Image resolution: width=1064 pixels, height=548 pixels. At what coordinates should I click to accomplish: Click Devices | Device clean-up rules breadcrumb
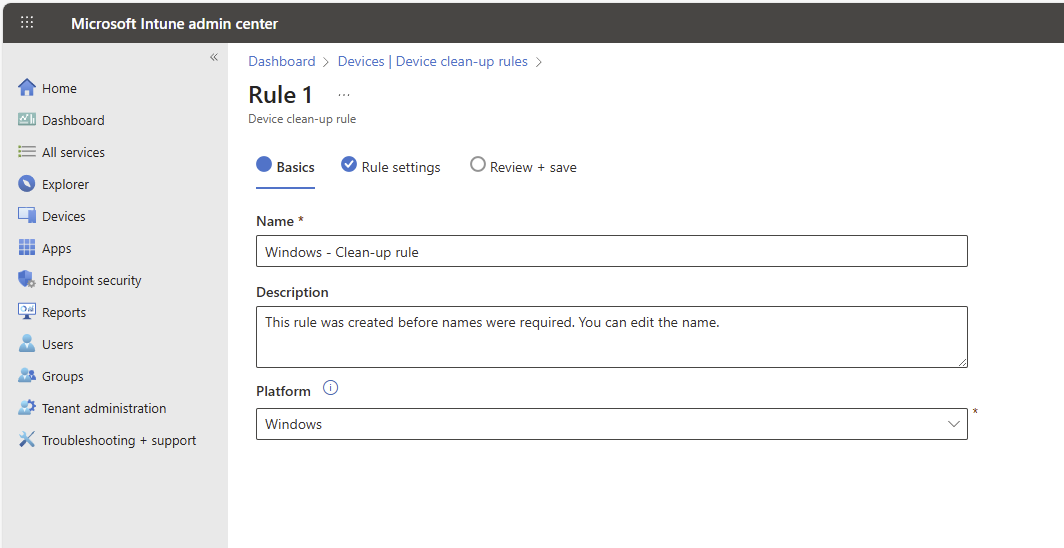[432, 61]
